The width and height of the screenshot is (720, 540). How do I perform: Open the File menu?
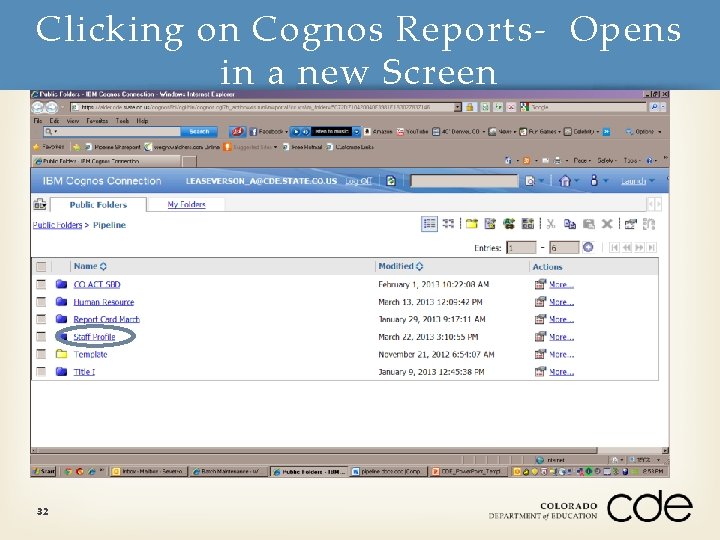[x=38, y=121]
